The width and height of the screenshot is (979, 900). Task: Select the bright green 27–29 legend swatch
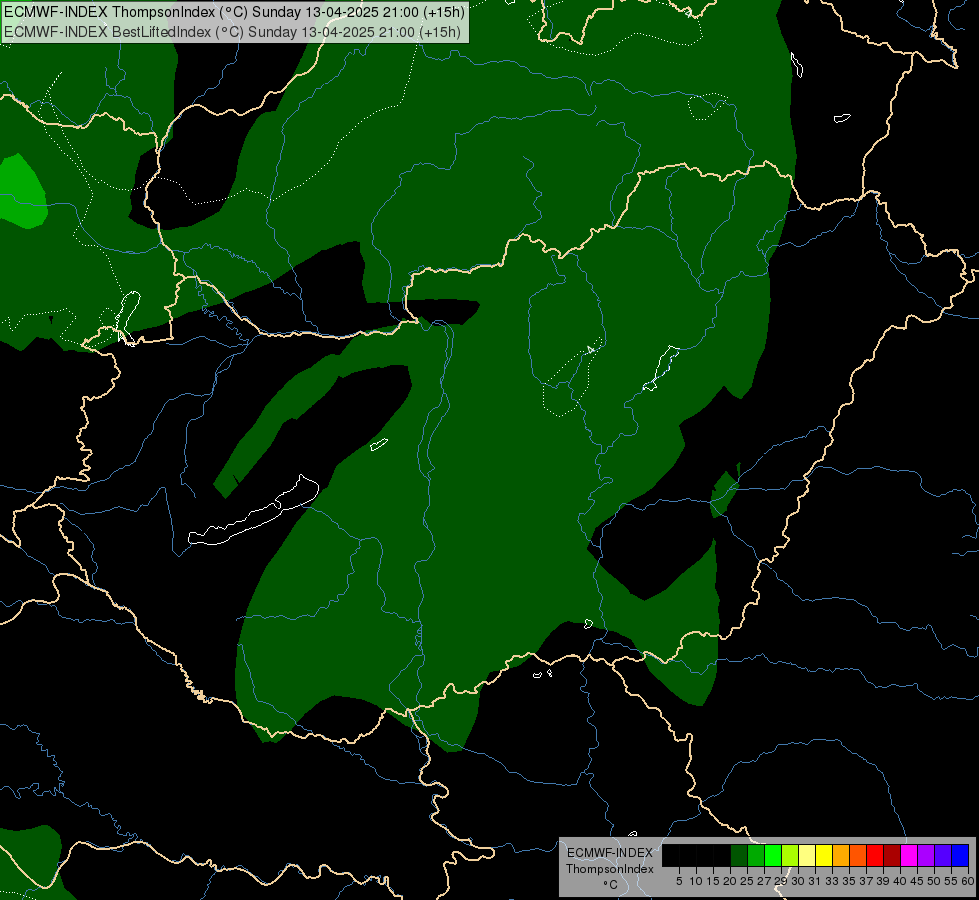pos(773,856)
